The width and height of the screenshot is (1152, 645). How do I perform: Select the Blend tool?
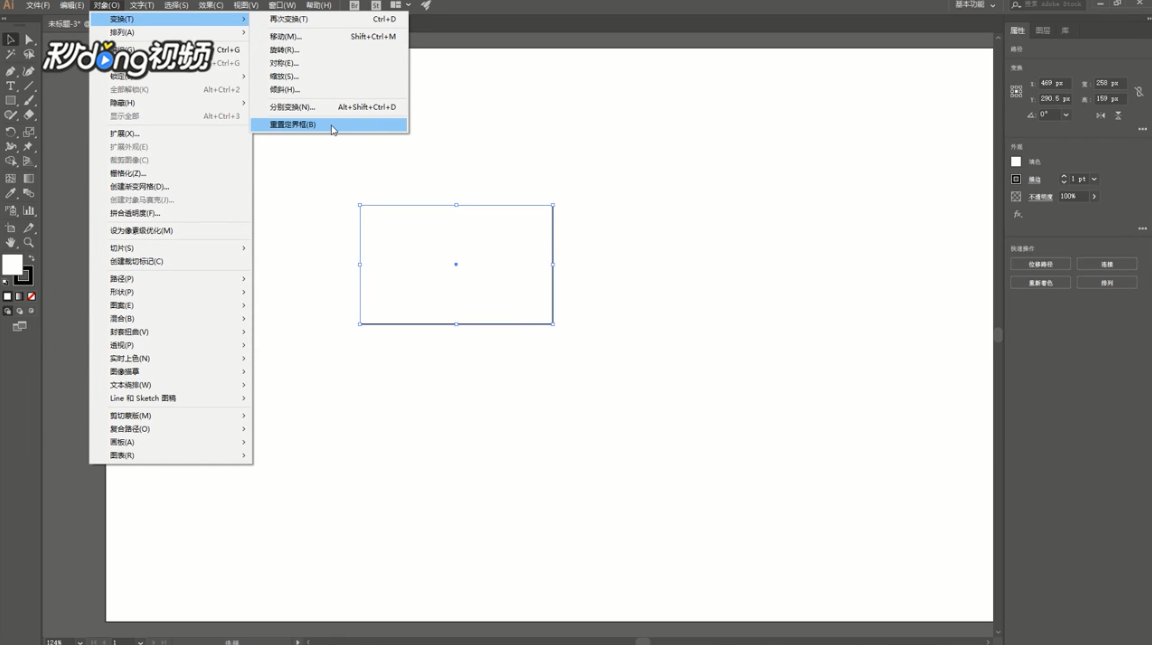point(29,194)
